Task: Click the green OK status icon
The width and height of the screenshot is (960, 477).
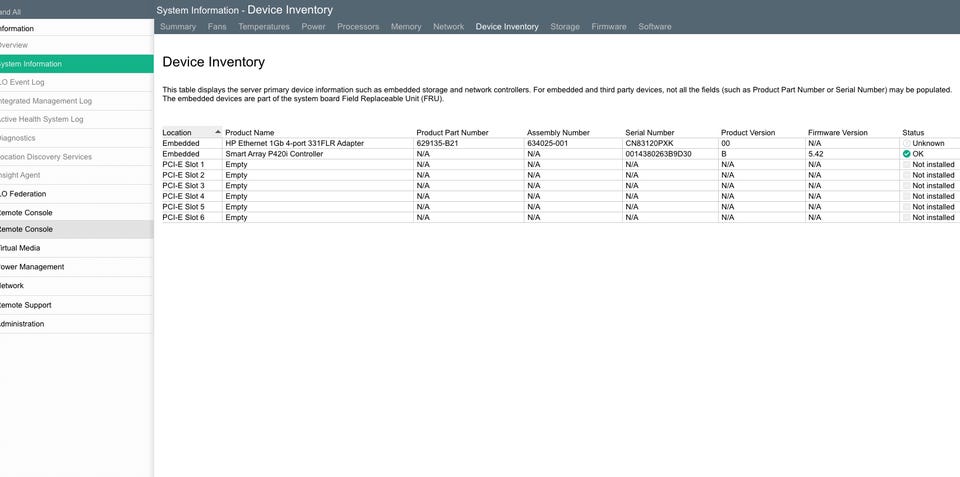Action: pyautogui.click(x=906, y=154)
